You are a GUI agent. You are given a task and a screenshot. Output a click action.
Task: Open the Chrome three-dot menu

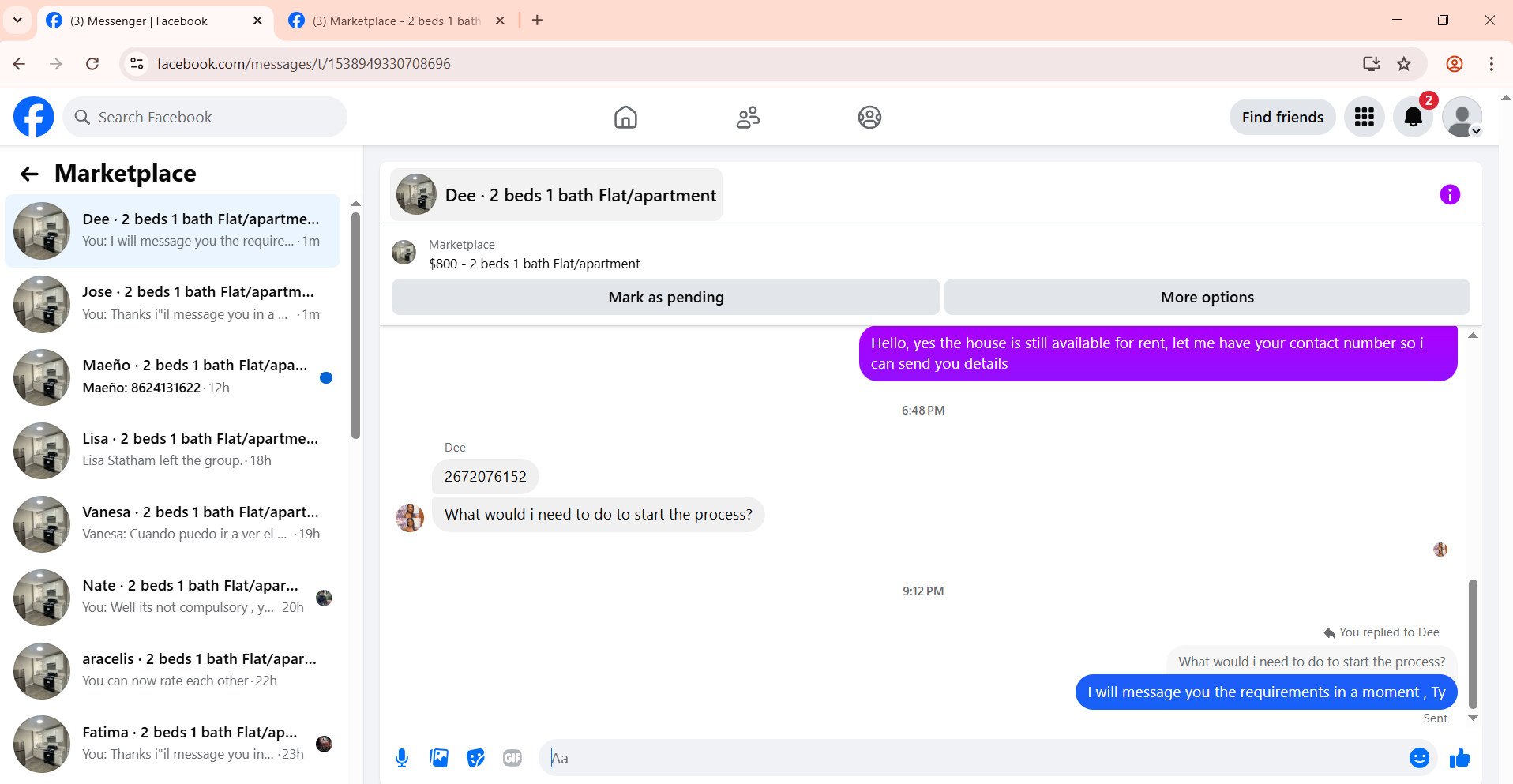pos(1491,64)
